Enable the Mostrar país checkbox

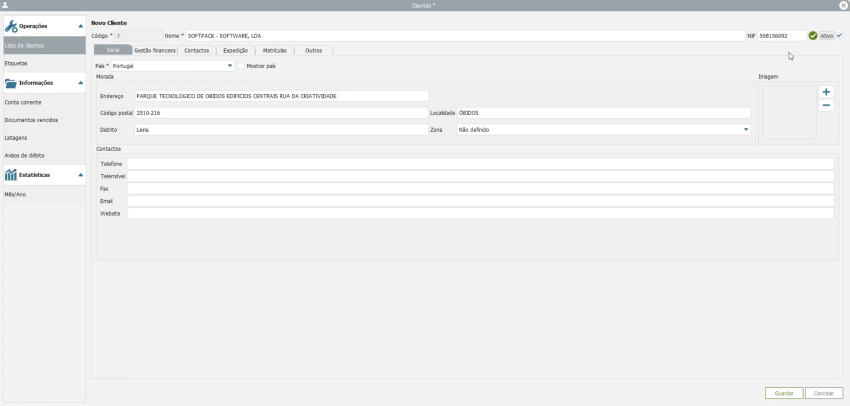click(x=241, y=66)
